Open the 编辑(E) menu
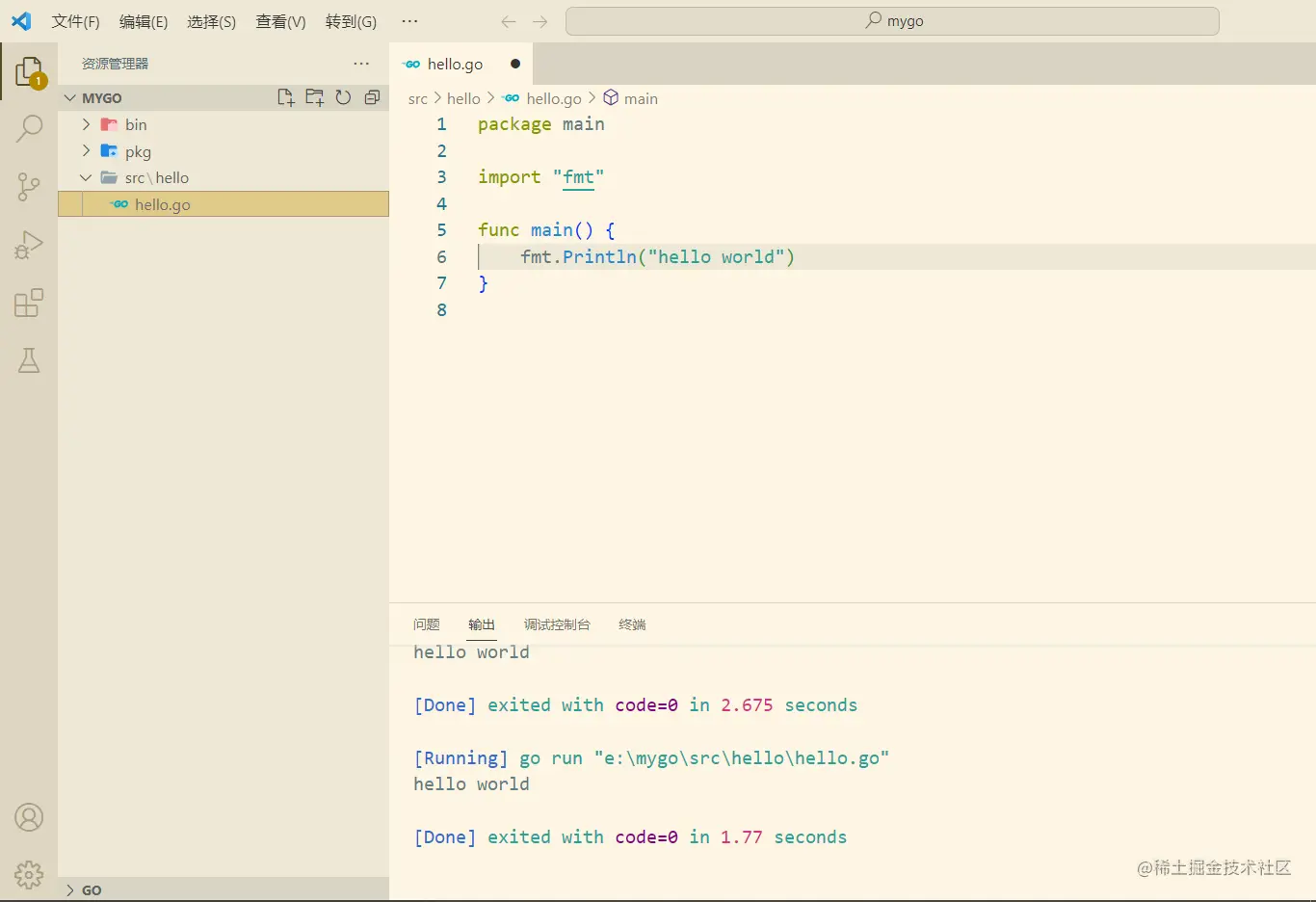This screenshot has width=1316, height=902. 144,21
